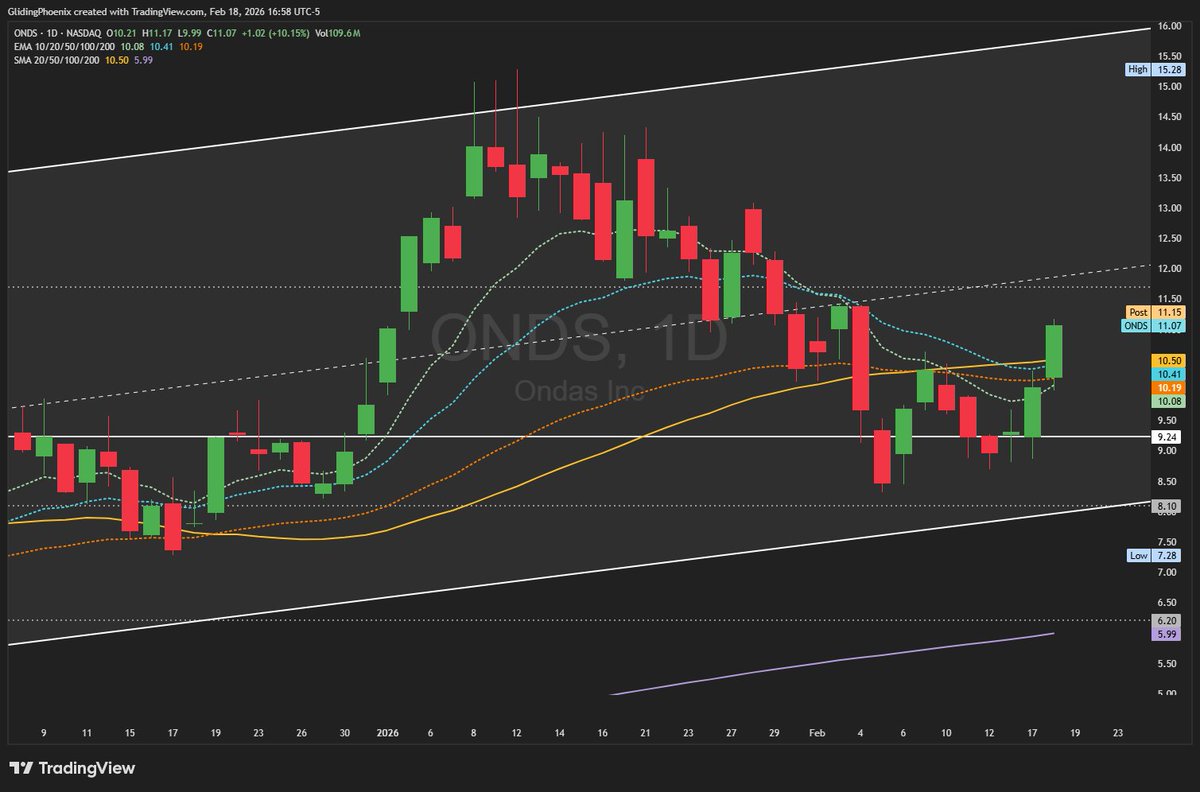The height and width of the screenshot is (792, 1200).
Task: Click the 5.50 tick on the price axis
Action: pos(1168,663)
